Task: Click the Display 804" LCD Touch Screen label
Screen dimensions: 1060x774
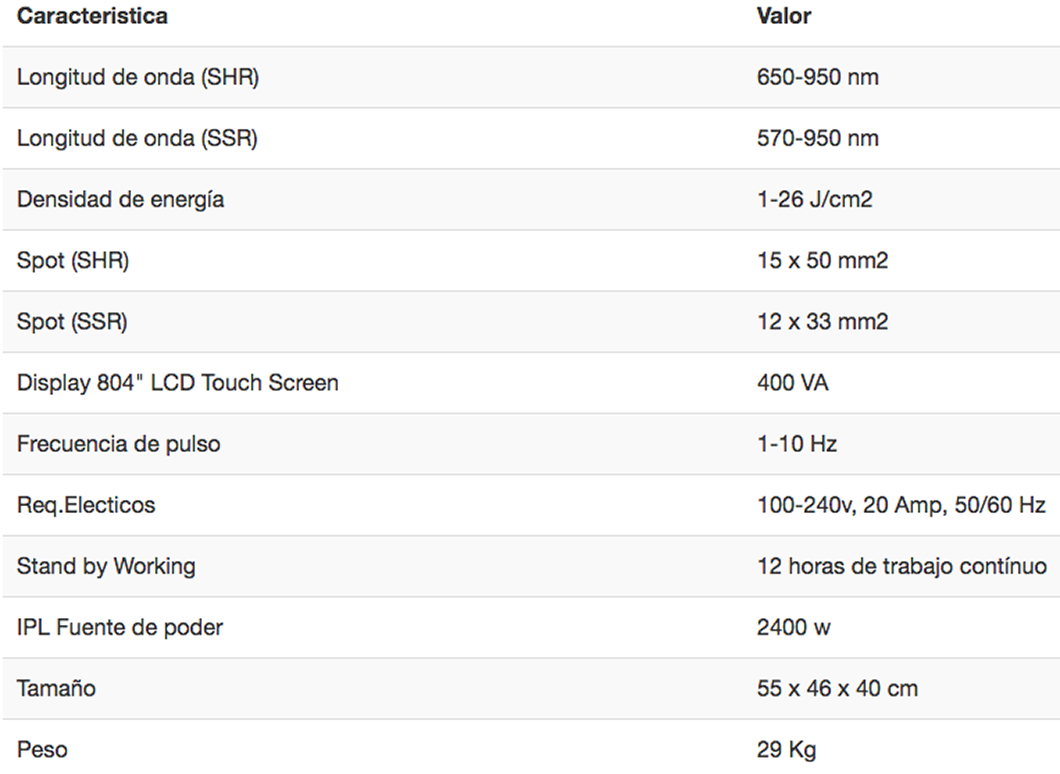Action: (x=178, y=383)
